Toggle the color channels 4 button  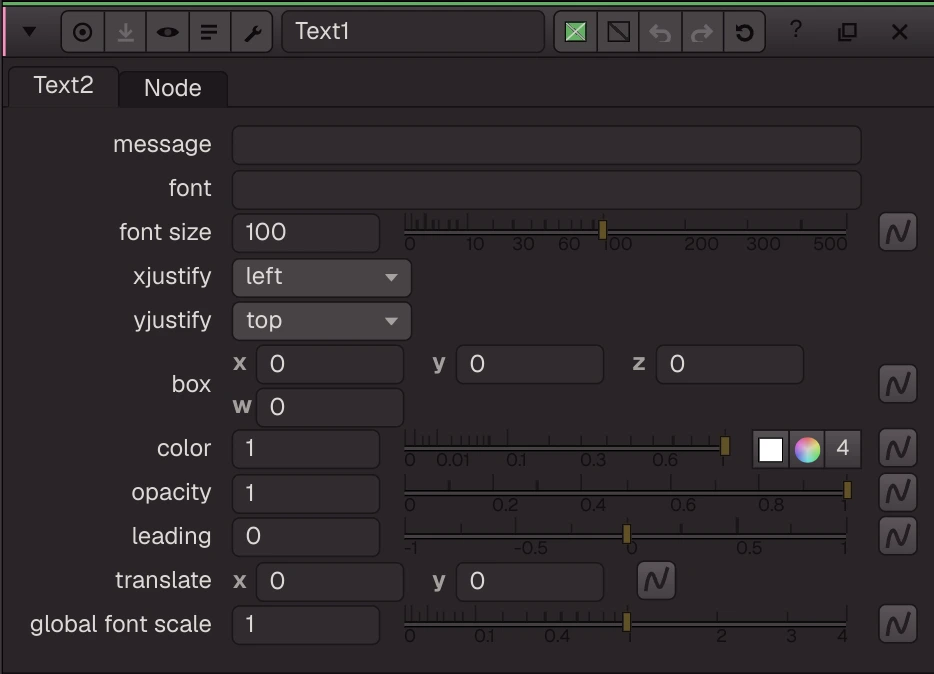[x=842, y=448]
